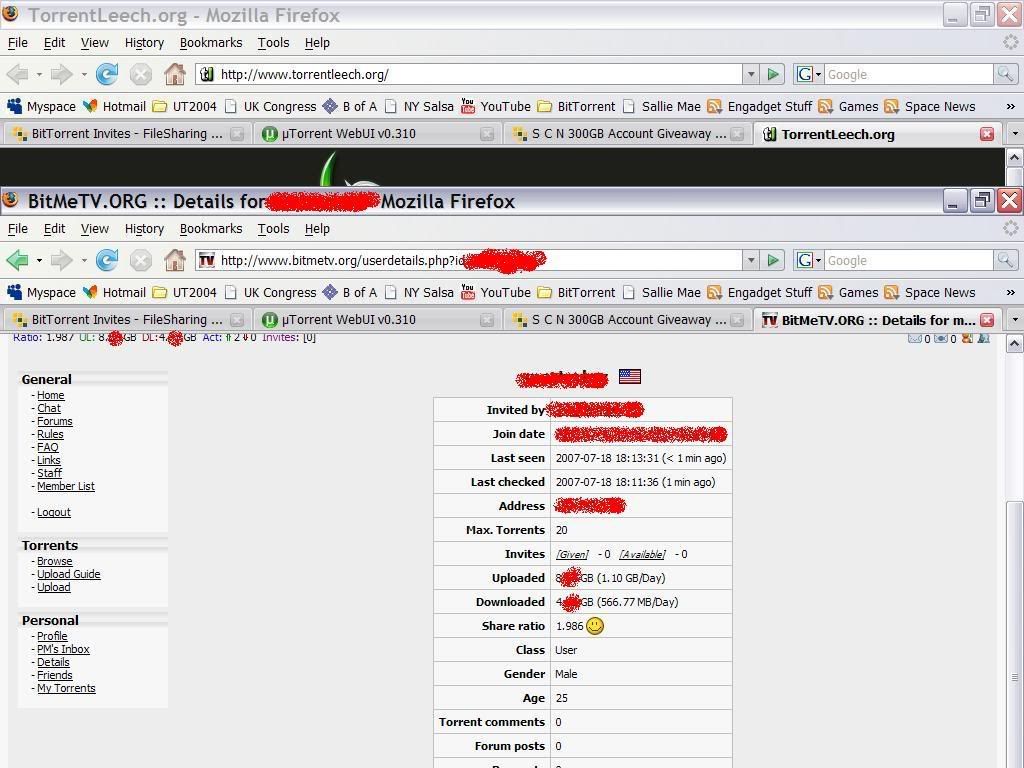
Task: Open YouTube bookmark in BitMeTV window
Action: (x=496, y=293)
